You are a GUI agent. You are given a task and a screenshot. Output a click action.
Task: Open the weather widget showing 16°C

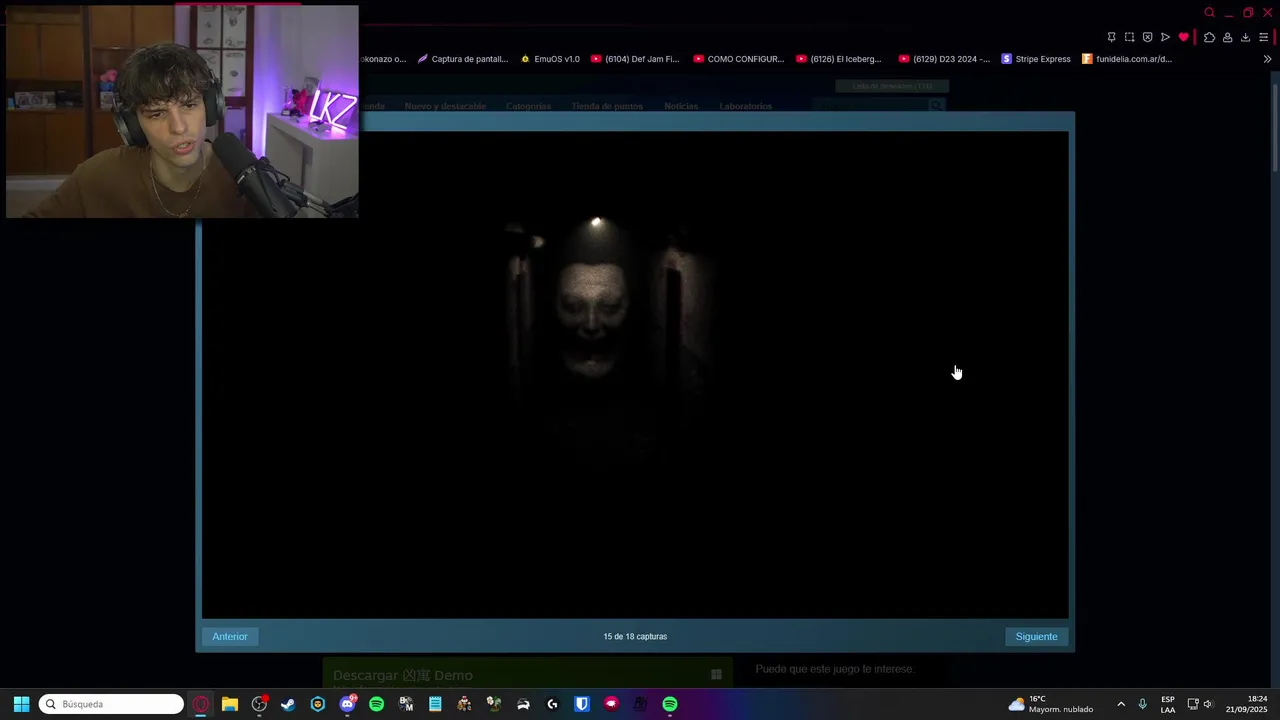(x=1051, y=704)
